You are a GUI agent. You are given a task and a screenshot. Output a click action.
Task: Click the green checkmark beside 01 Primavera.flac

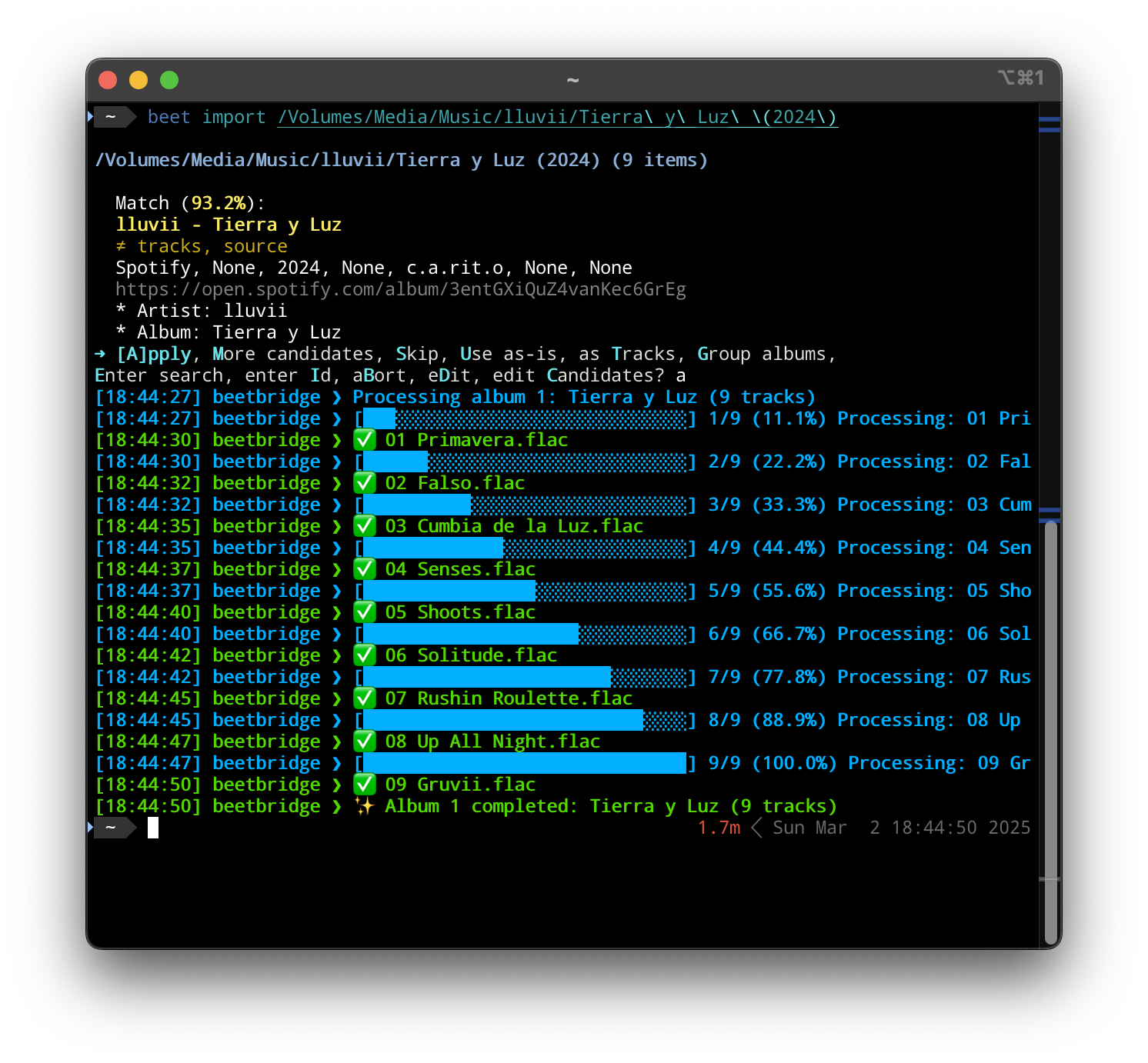pos(365,440)
